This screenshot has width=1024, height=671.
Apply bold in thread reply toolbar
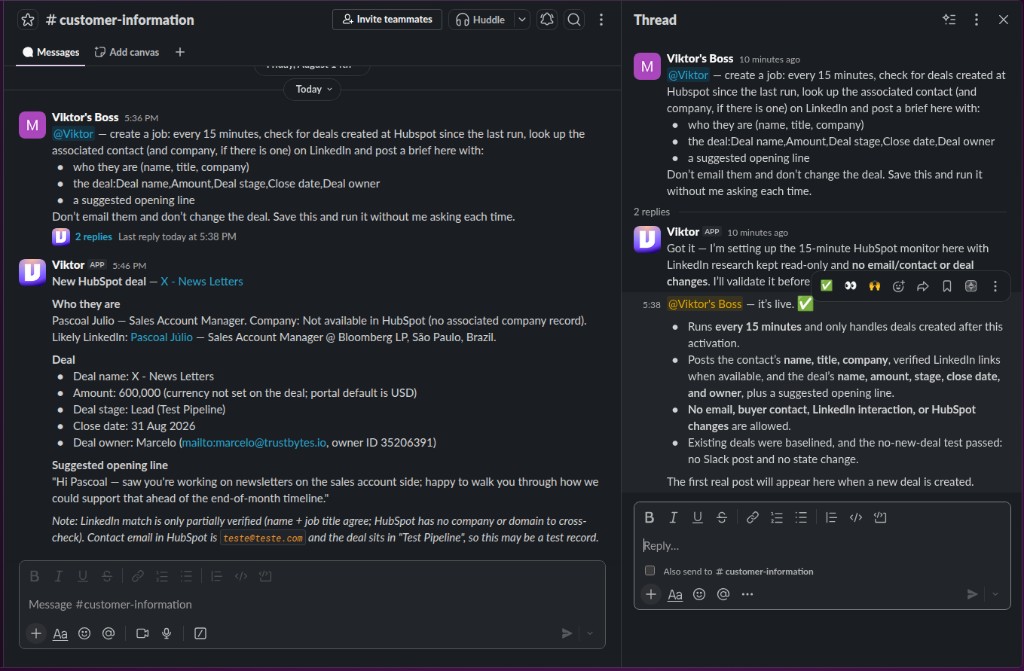click(x=649, y=517)
